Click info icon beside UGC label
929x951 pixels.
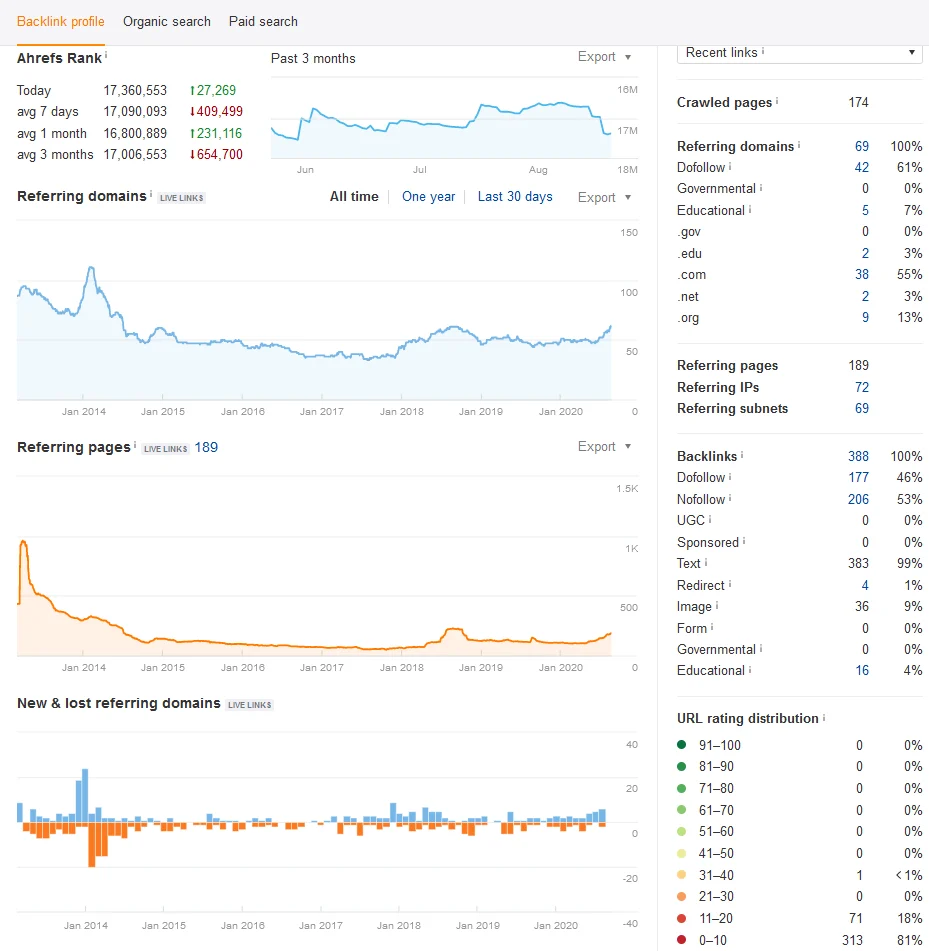tap(709, 519)
